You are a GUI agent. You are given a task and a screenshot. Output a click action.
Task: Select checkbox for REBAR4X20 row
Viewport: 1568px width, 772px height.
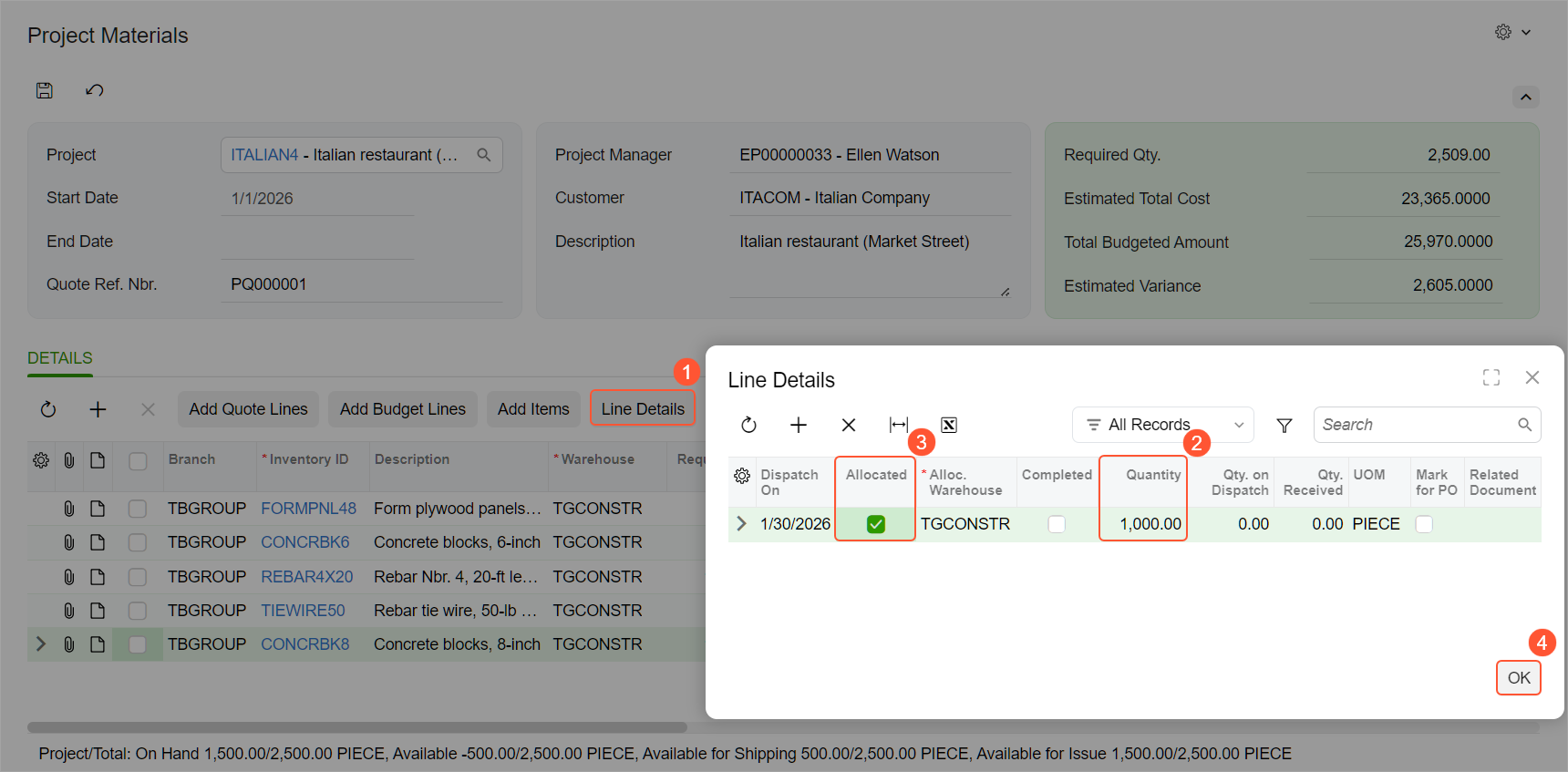[x=138, y=577]
